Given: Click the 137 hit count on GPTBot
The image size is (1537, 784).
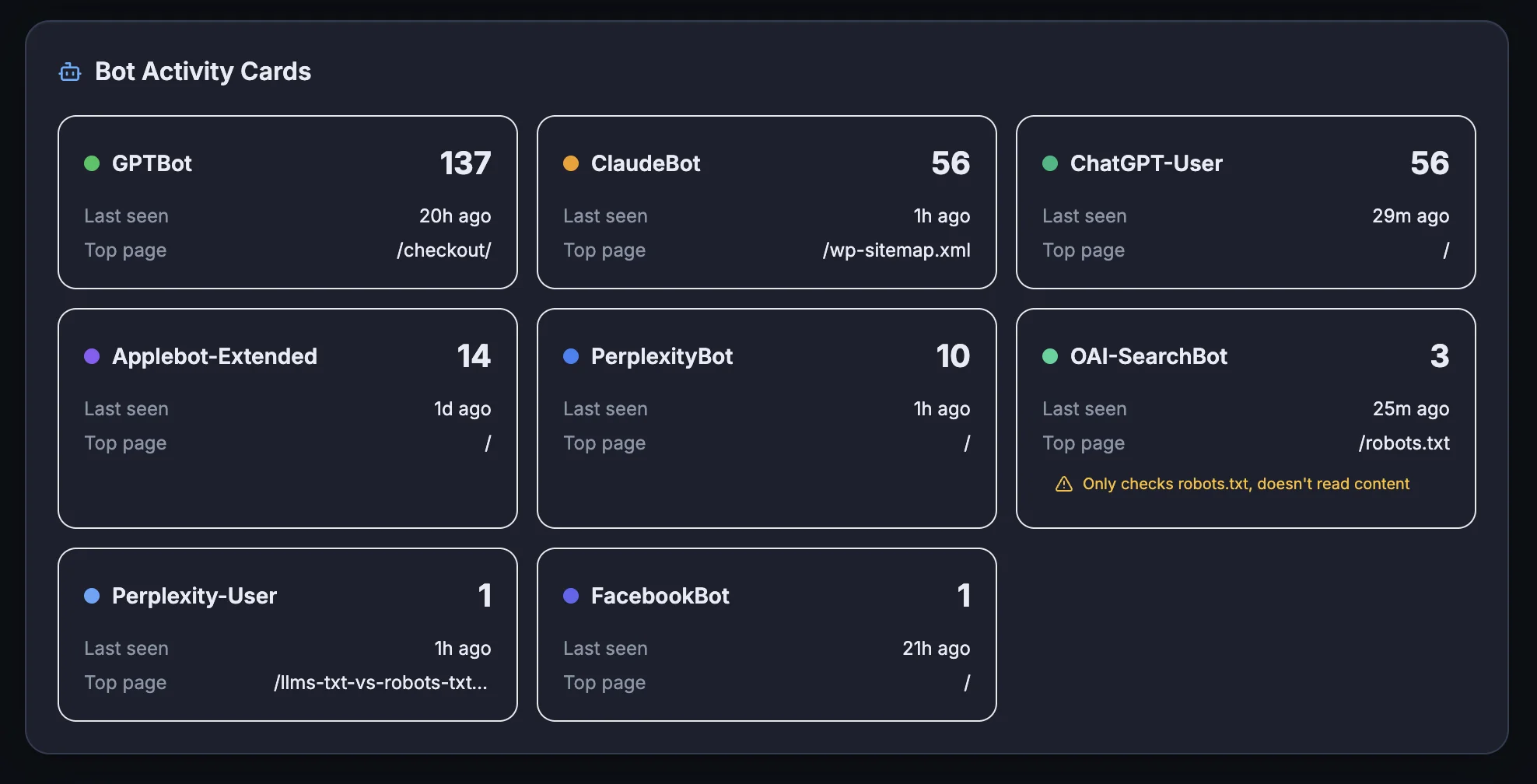Looking at the screenshot, I should 466,163.
